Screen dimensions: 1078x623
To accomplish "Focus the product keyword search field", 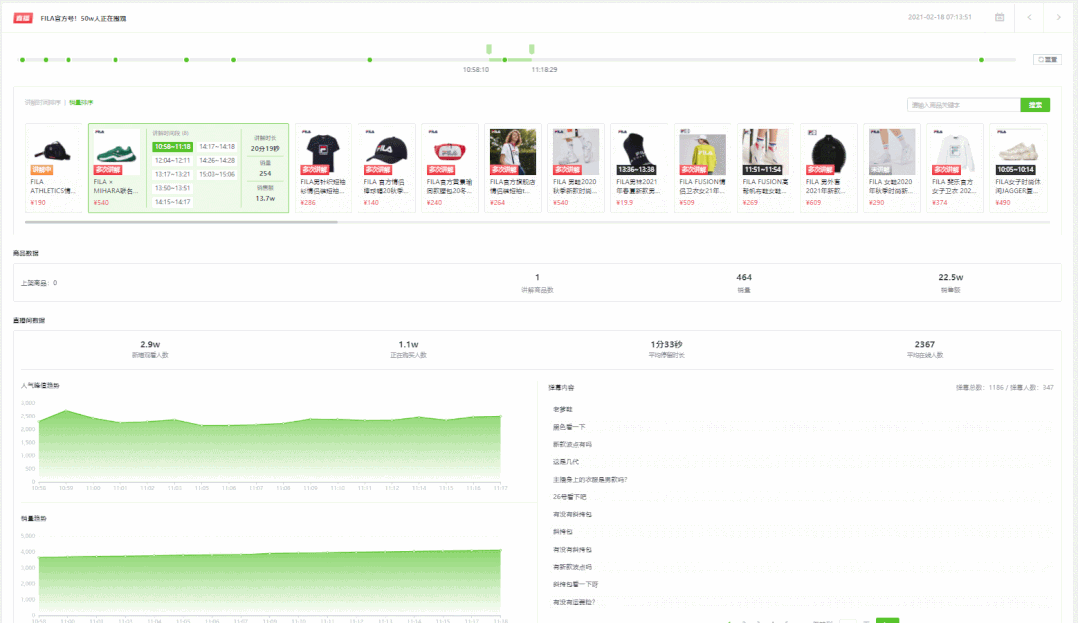I will (963, 105).
